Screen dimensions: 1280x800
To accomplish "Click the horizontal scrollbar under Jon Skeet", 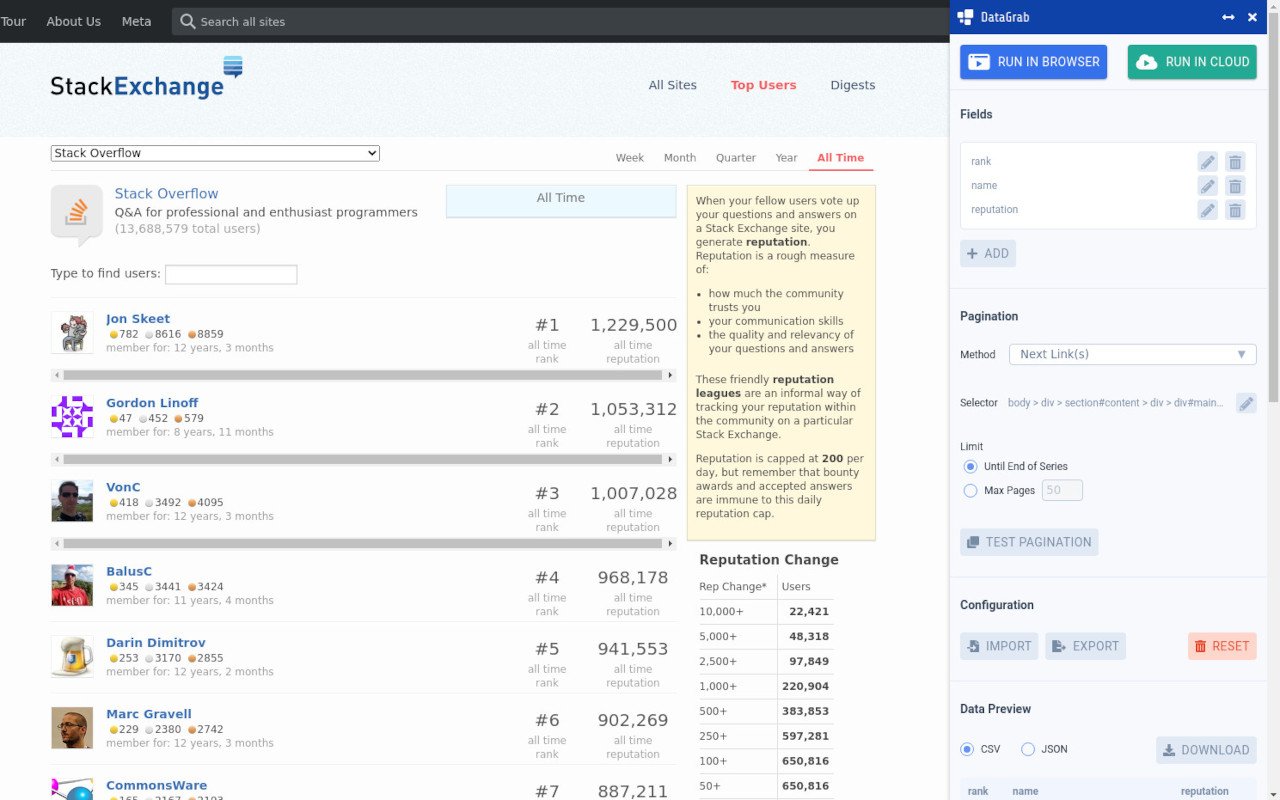I will click(x=363, y=375).
